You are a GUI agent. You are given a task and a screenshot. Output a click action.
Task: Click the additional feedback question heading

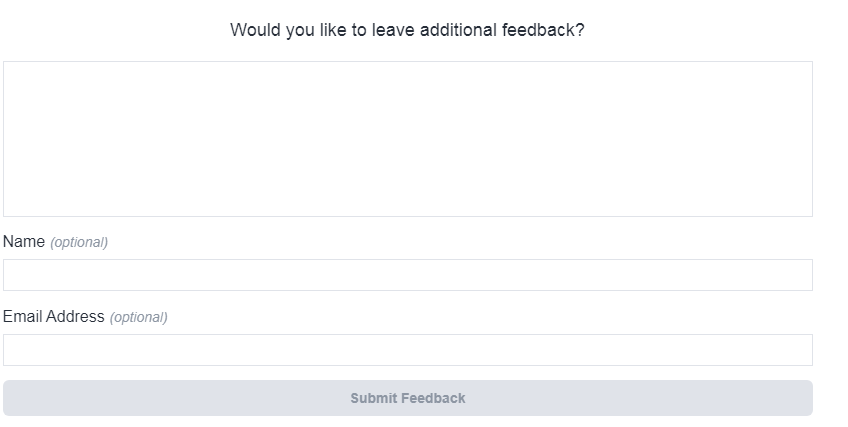pyautogui.click(x=407, y=30)
